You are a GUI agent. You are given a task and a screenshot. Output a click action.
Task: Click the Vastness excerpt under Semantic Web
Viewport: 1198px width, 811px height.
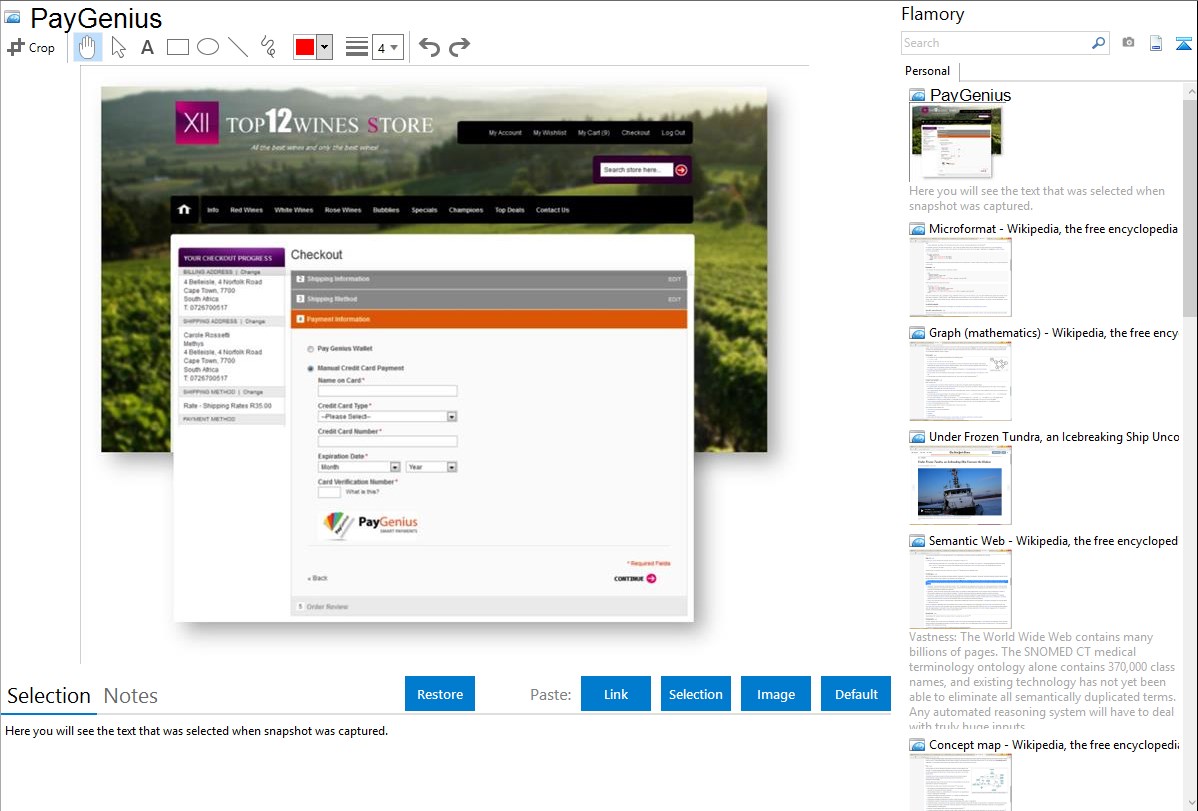click(1042, 681)
